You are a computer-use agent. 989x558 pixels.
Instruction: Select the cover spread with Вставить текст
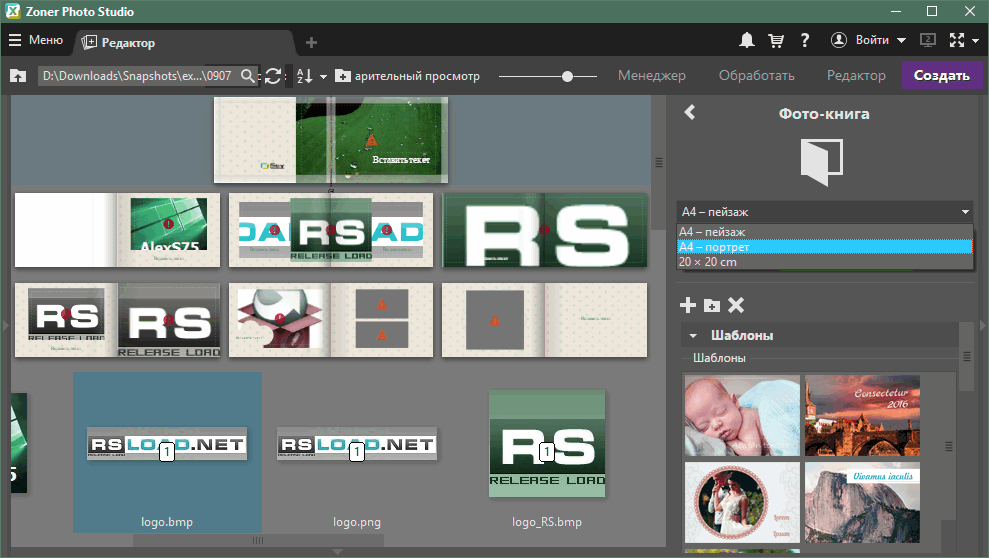click(x=331, y=140)
